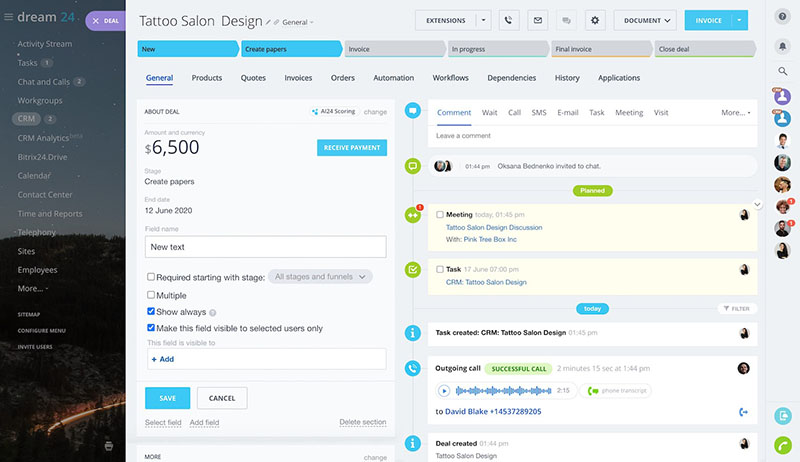Enable the Multiple checkbox

pos(151,295)
